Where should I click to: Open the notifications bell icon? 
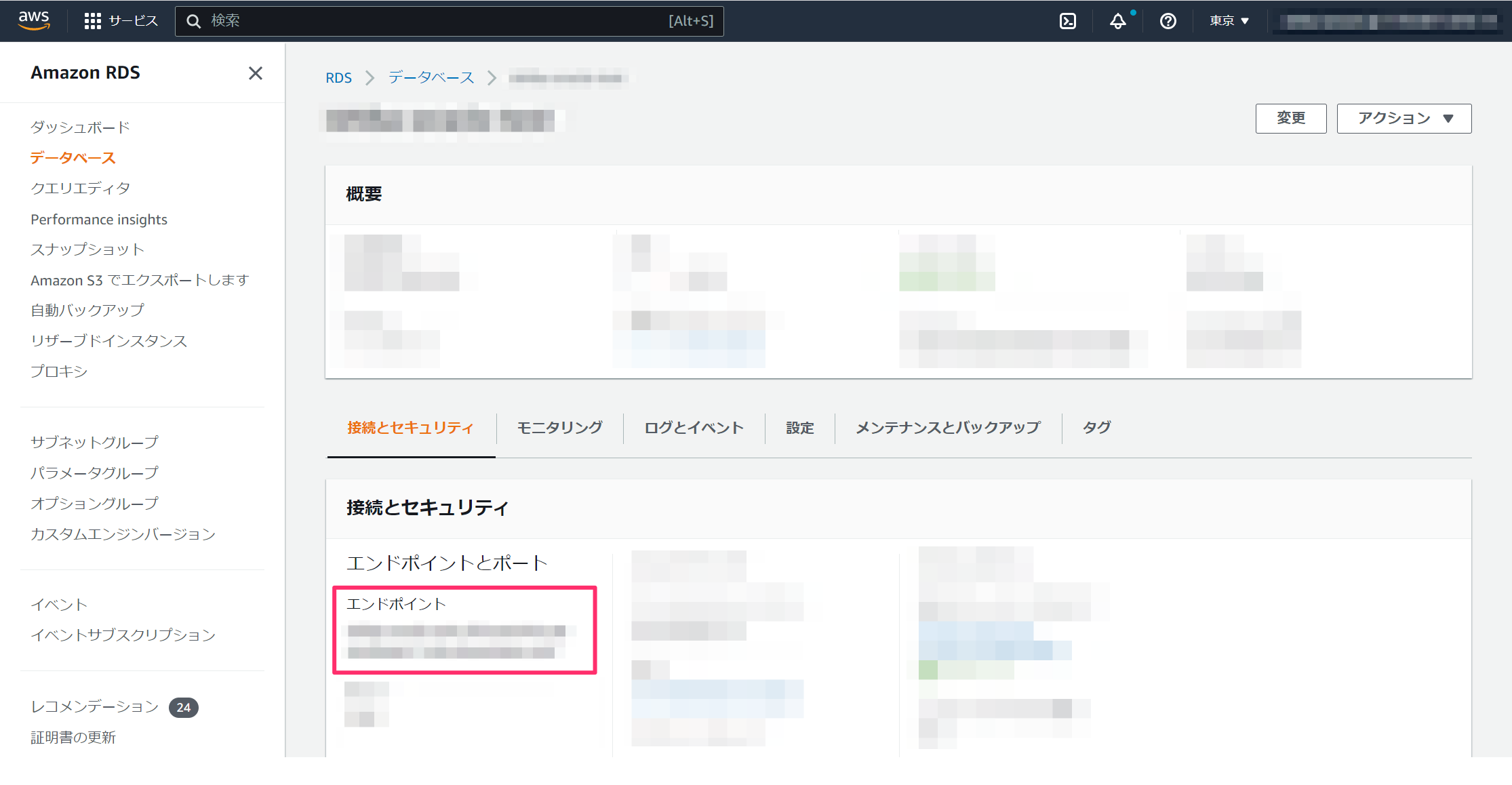1117,21
